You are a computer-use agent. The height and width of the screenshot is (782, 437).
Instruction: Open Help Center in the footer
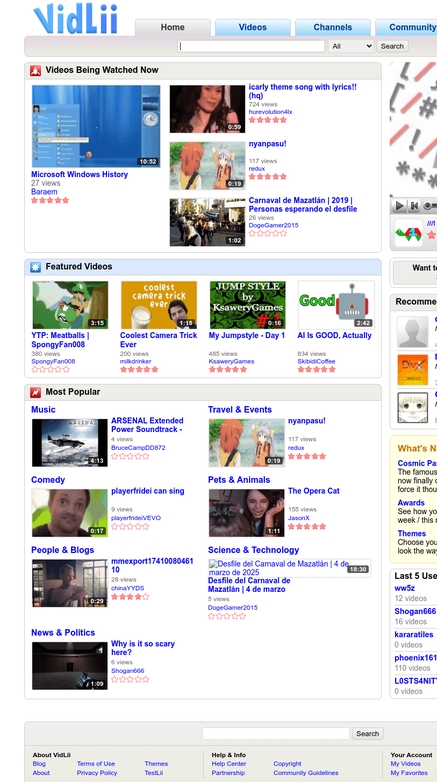(228, 764)
